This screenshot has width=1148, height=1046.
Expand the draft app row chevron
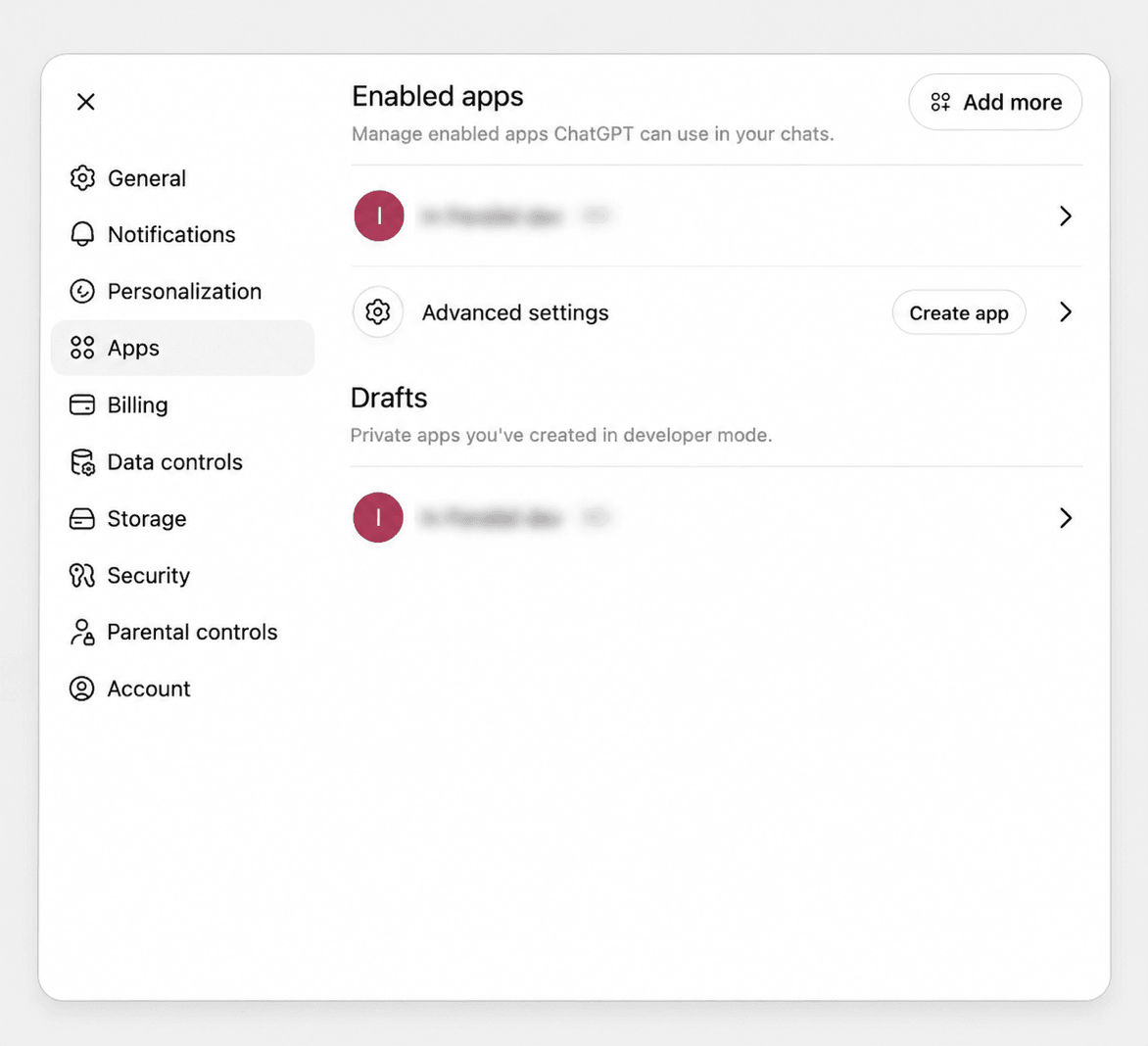[x=1066, y=518]
